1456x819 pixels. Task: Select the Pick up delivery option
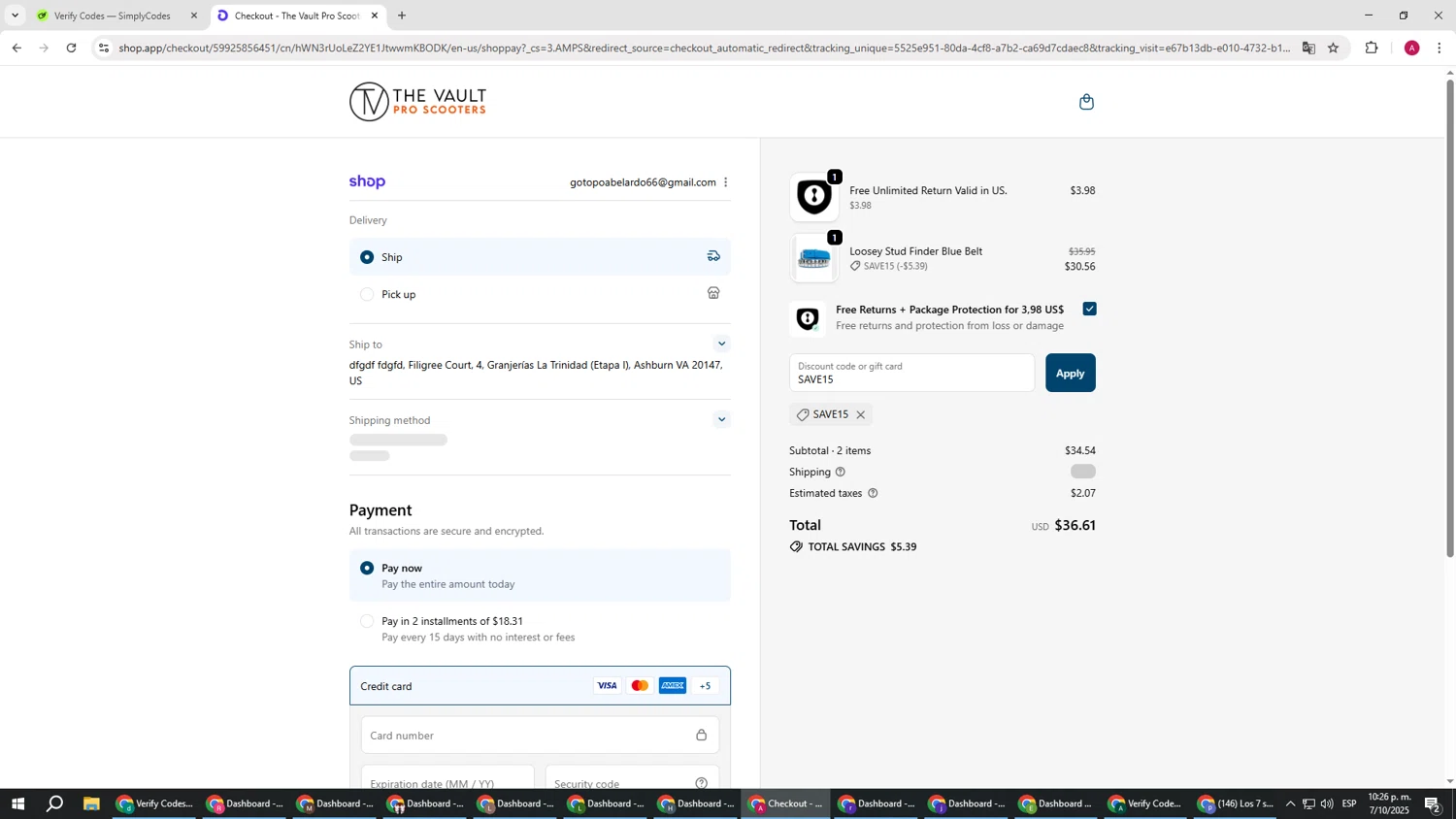(367, 294)
